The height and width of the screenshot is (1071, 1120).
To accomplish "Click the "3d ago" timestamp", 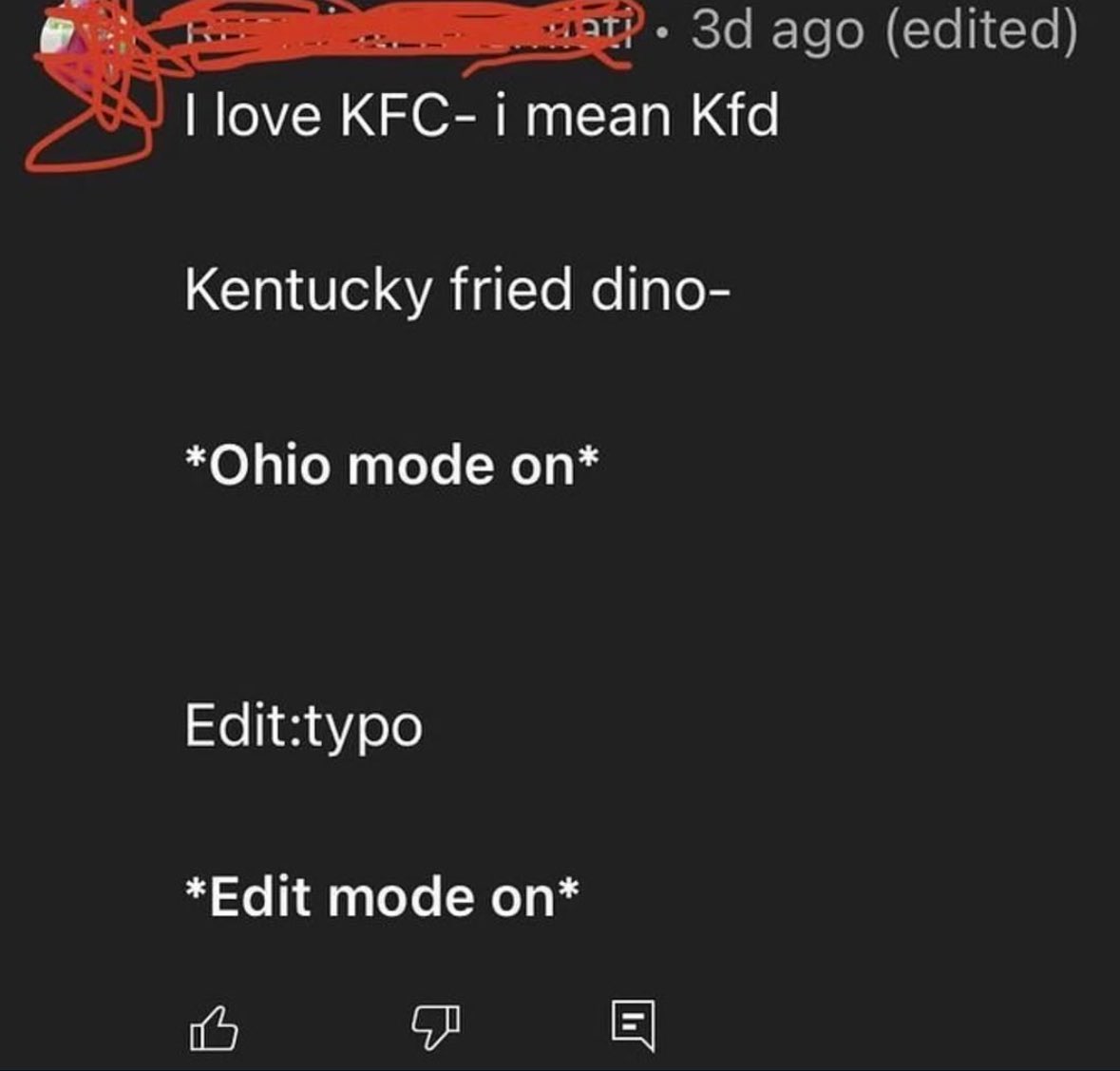I will [778, 33].
